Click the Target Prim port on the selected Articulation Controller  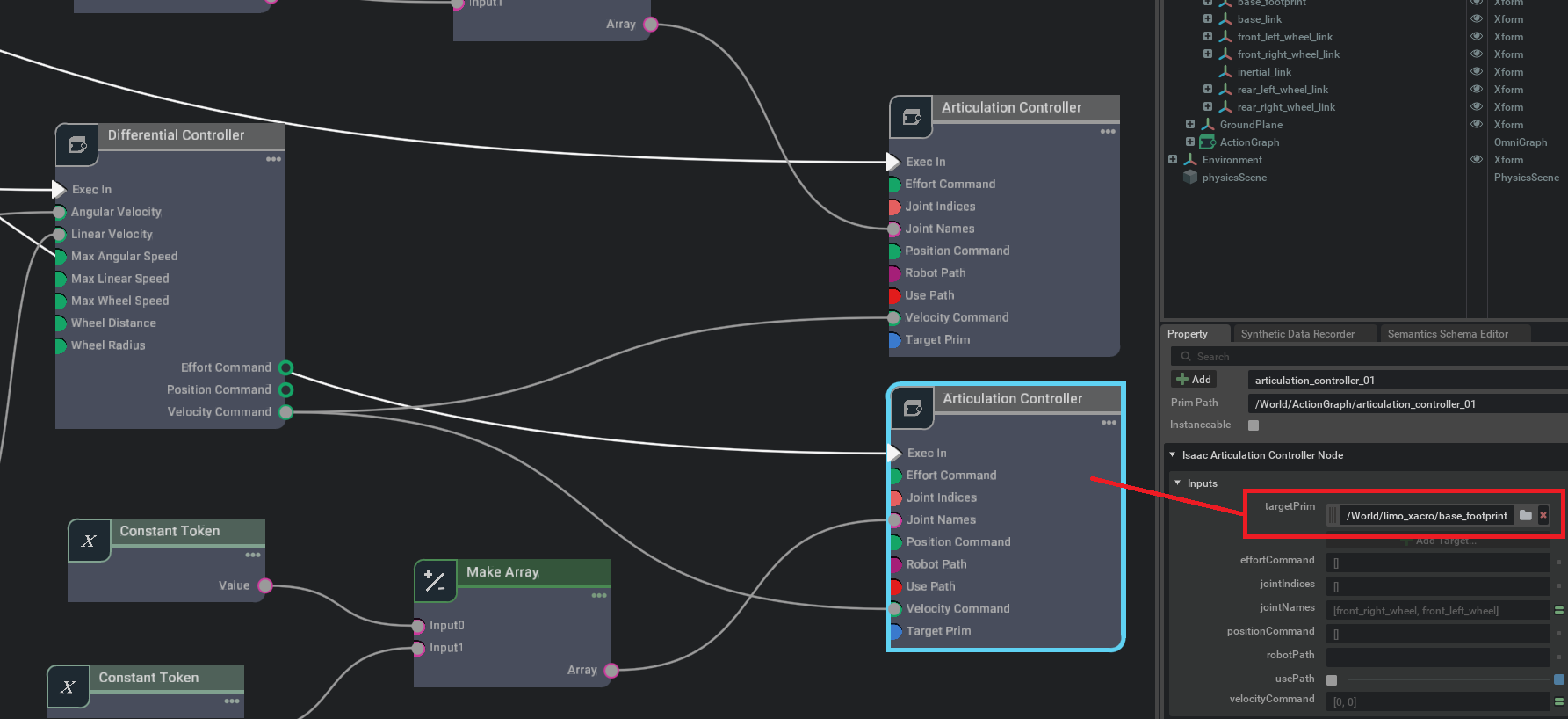[896, 631]
